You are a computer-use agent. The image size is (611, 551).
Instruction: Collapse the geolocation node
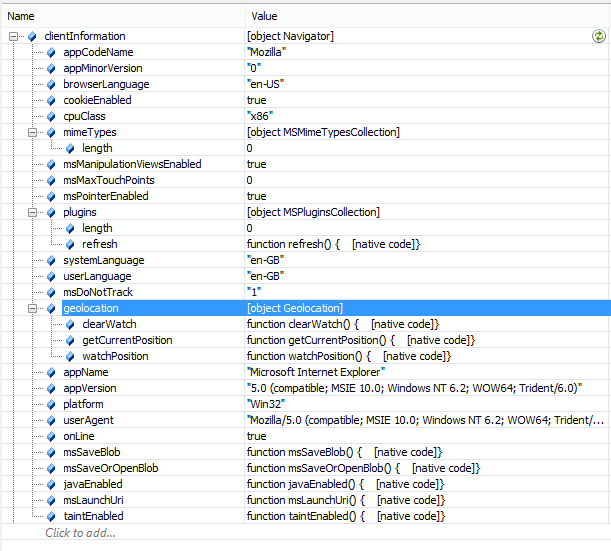click(x=32, y=308)
